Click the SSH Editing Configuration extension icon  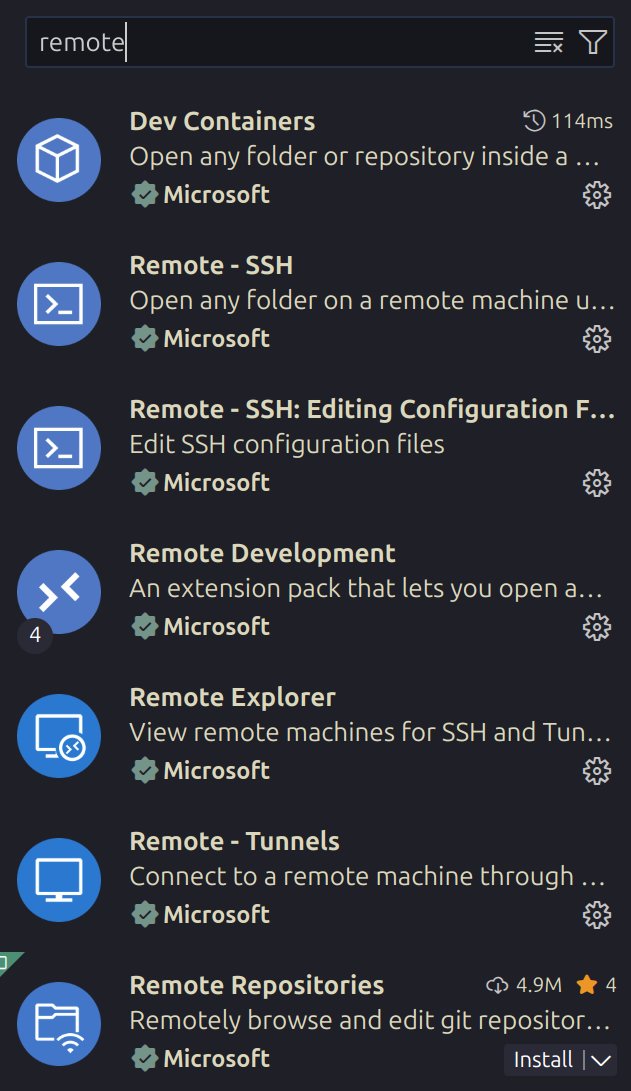click(59, 448)
